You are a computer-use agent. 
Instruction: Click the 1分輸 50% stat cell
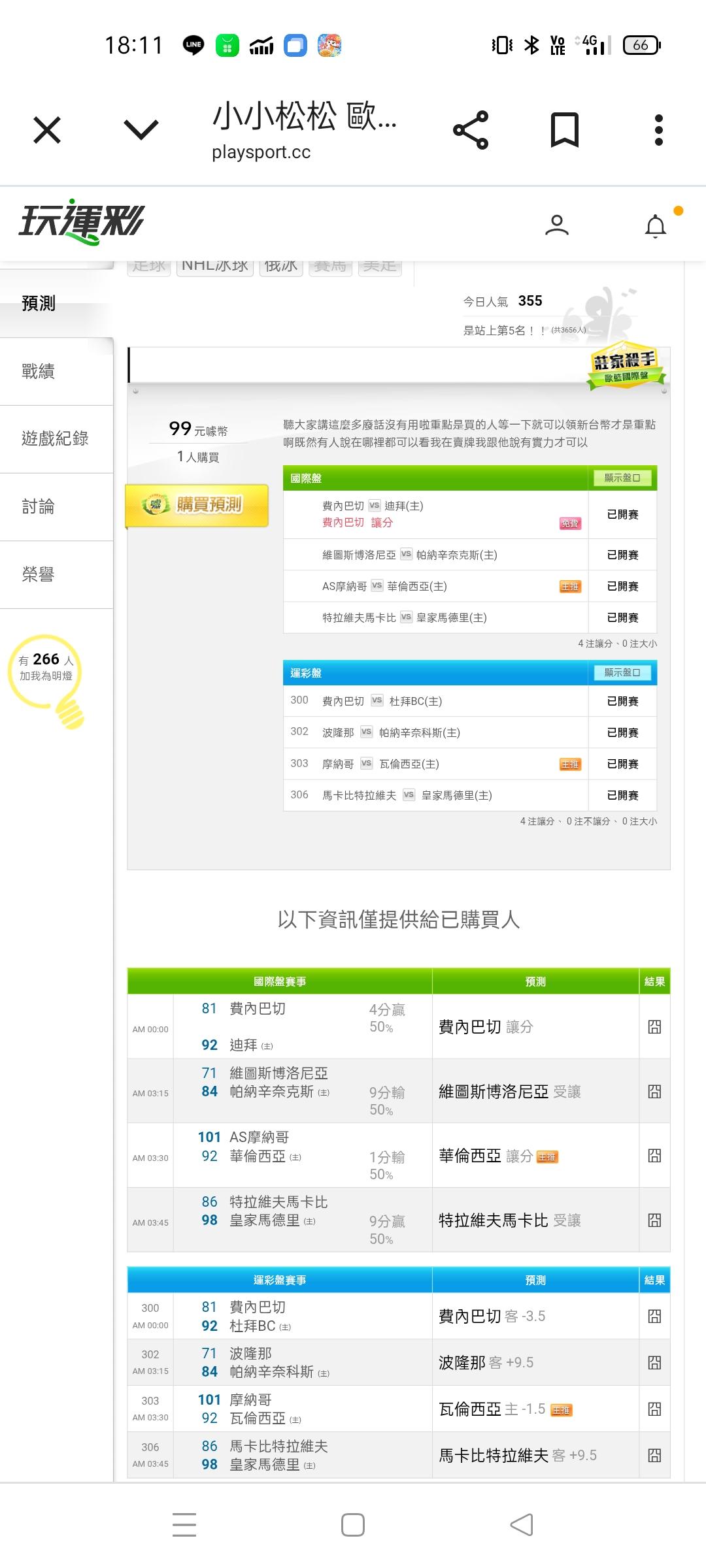387,1166
